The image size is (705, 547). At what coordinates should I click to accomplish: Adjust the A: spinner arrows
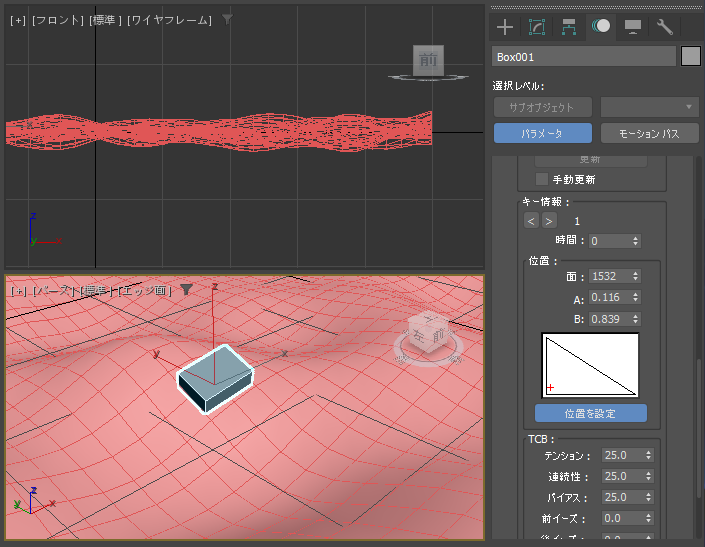pos(635,297)
